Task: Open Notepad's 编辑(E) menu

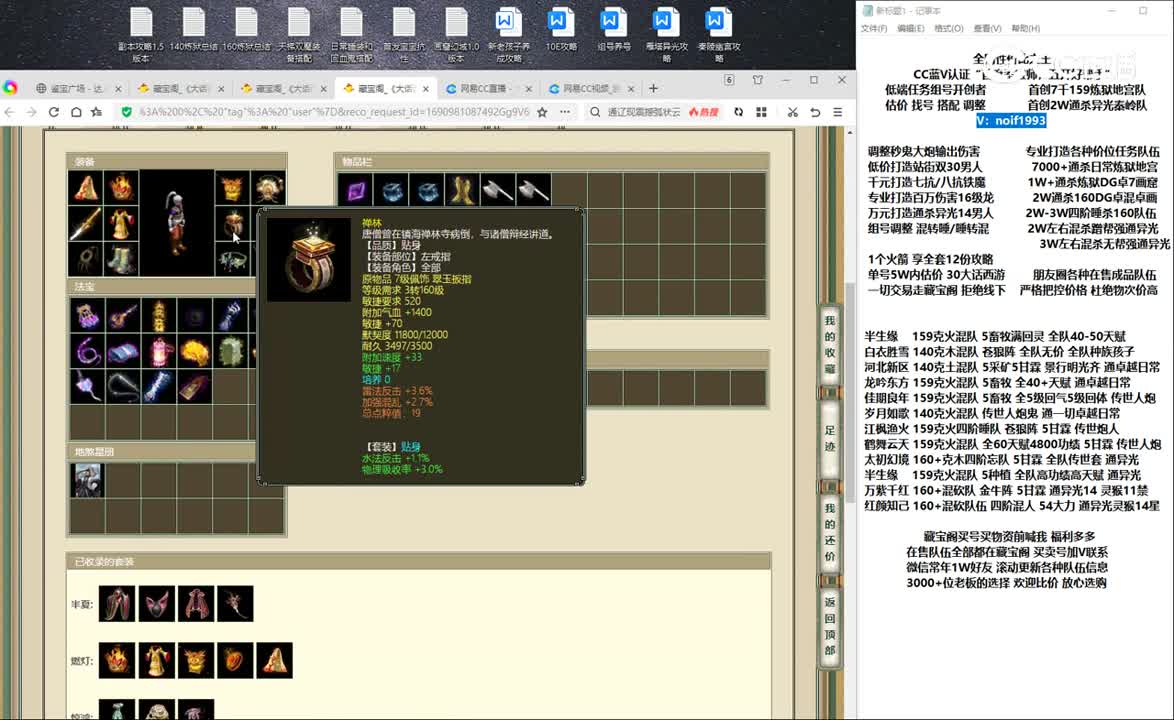Action: point(910,28)
